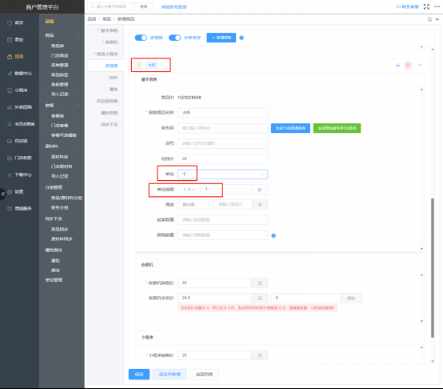Click the blue link left of the fullscreen icon

[x=407, y=6]
